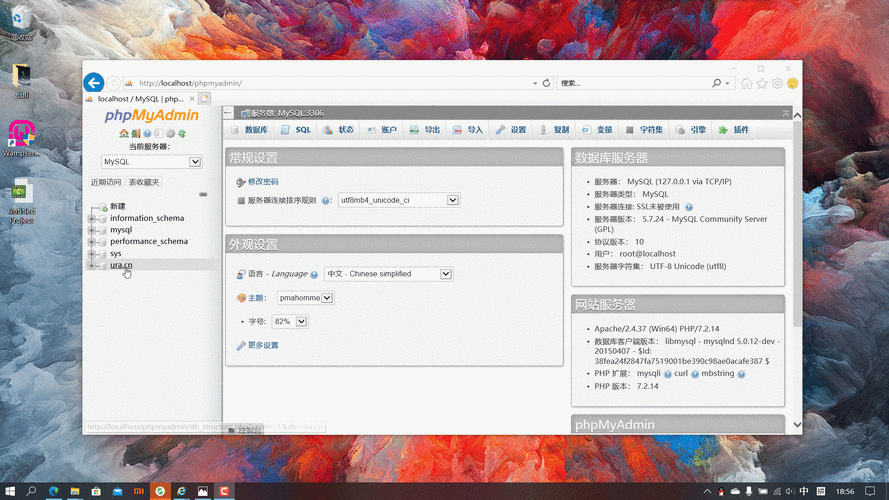Open the 导入 import tab

pos(468,130)
